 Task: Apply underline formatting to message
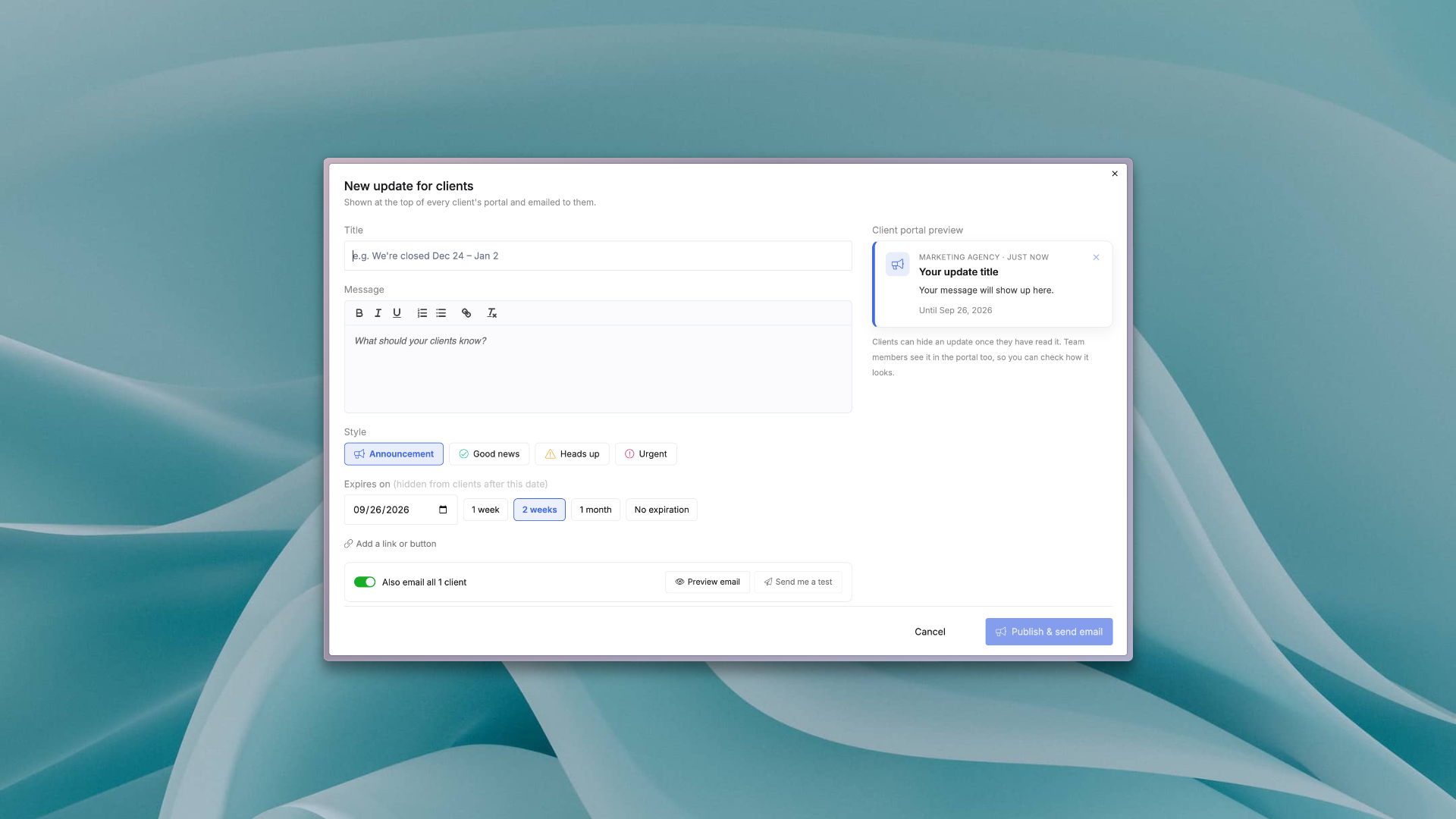[x=397, y=313]
